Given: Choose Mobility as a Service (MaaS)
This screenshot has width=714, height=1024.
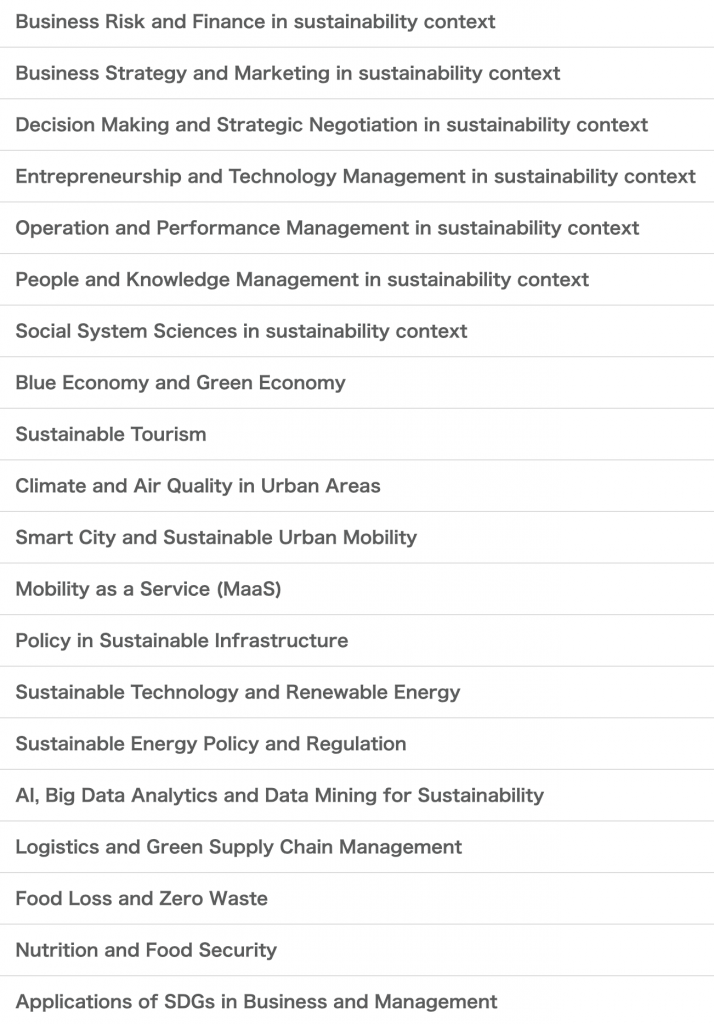Looking at the screenshot, I should 357,589.
